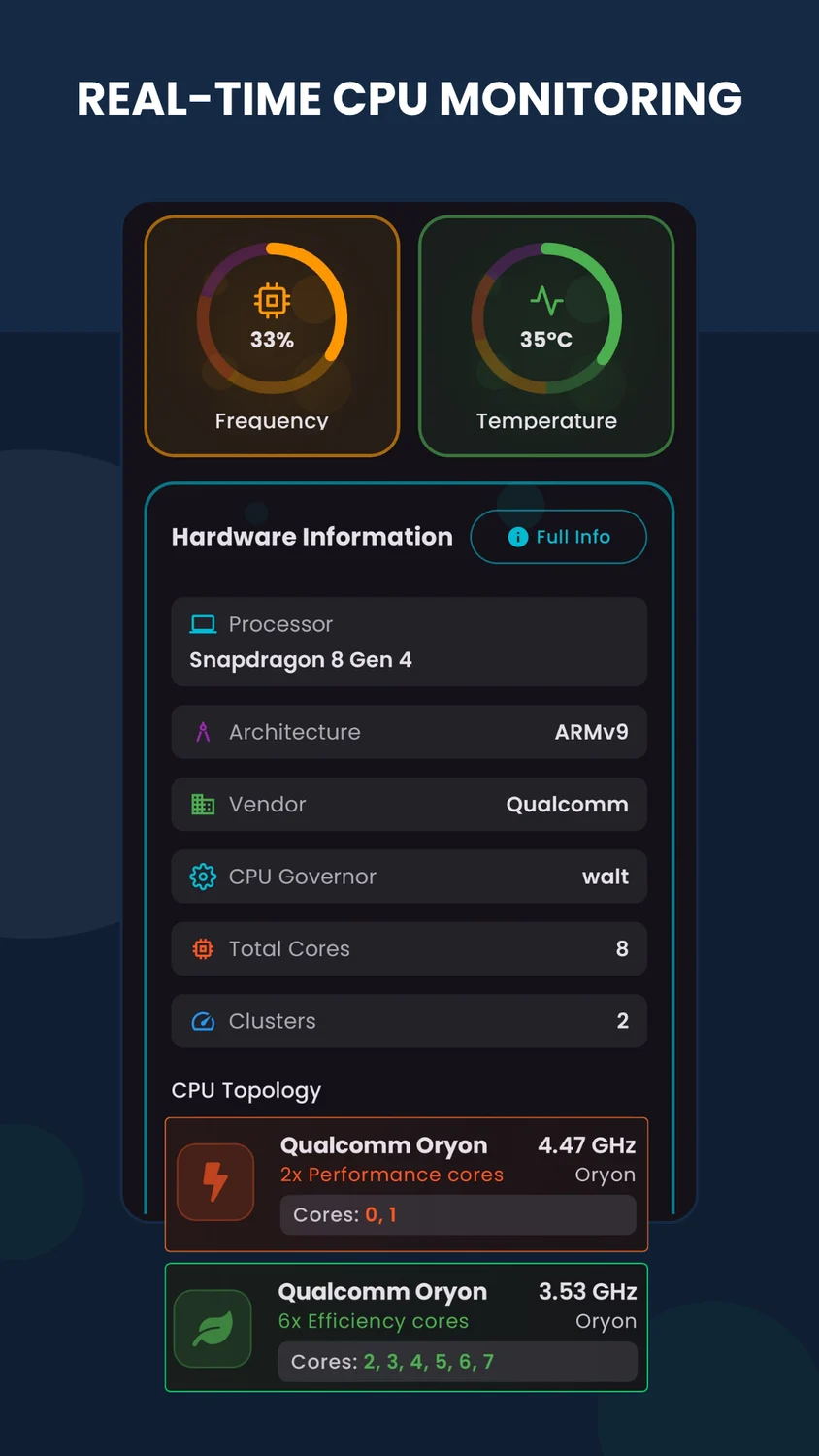Click the CPU Topology heading

(246, 1091)
